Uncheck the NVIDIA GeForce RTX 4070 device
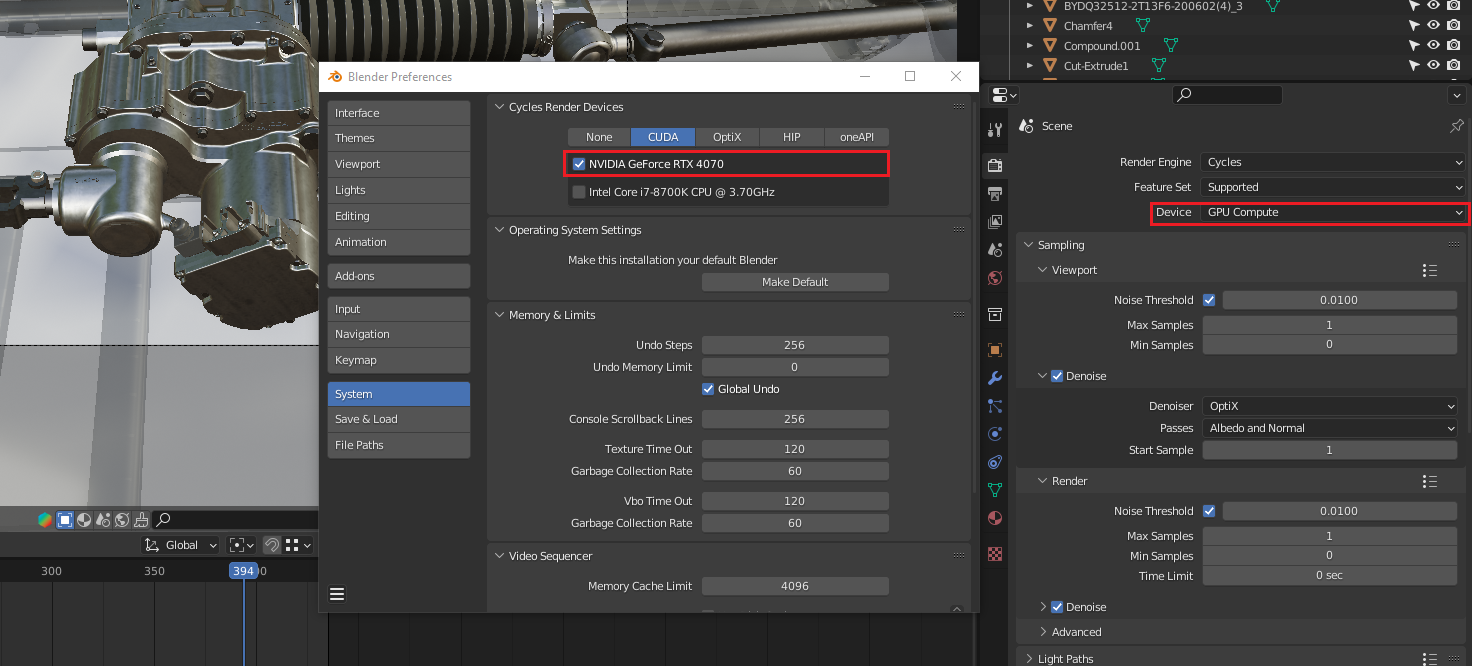Image resolution: width=1472 pixels, height=666 pixels. (579, 164)
